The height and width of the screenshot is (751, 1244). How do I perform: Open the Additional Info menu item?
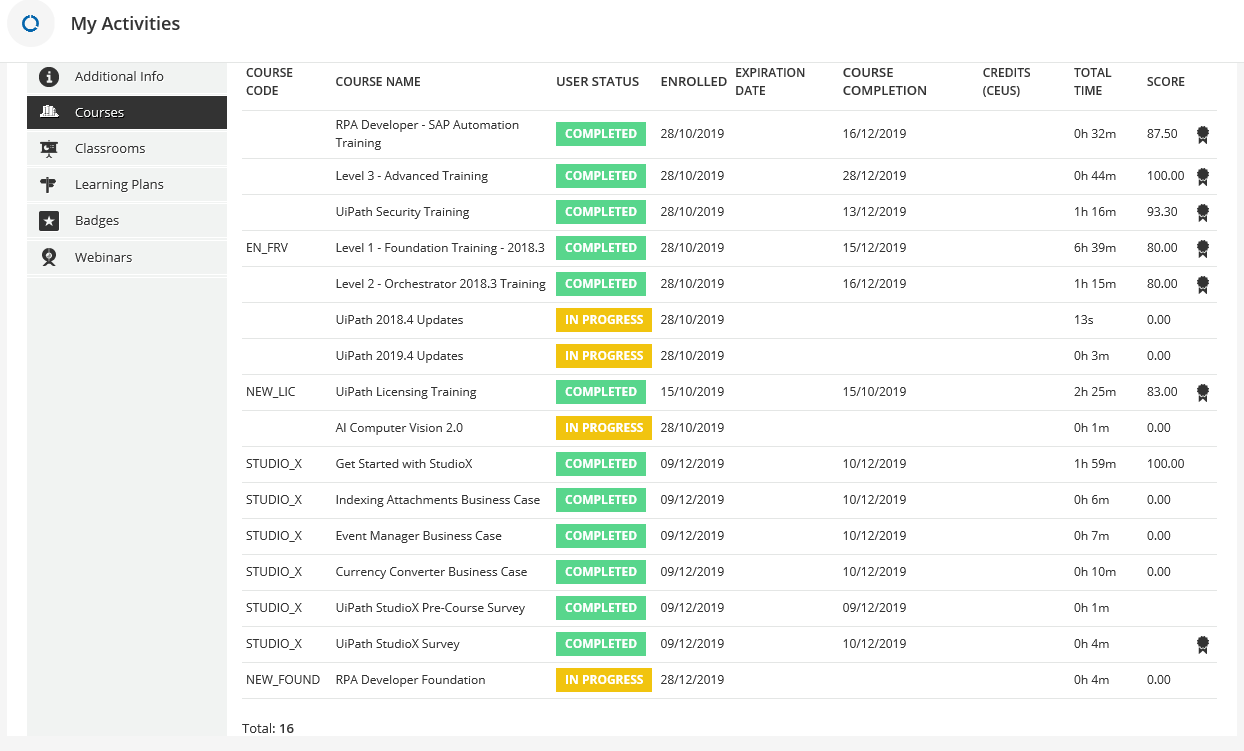(127, 76)
